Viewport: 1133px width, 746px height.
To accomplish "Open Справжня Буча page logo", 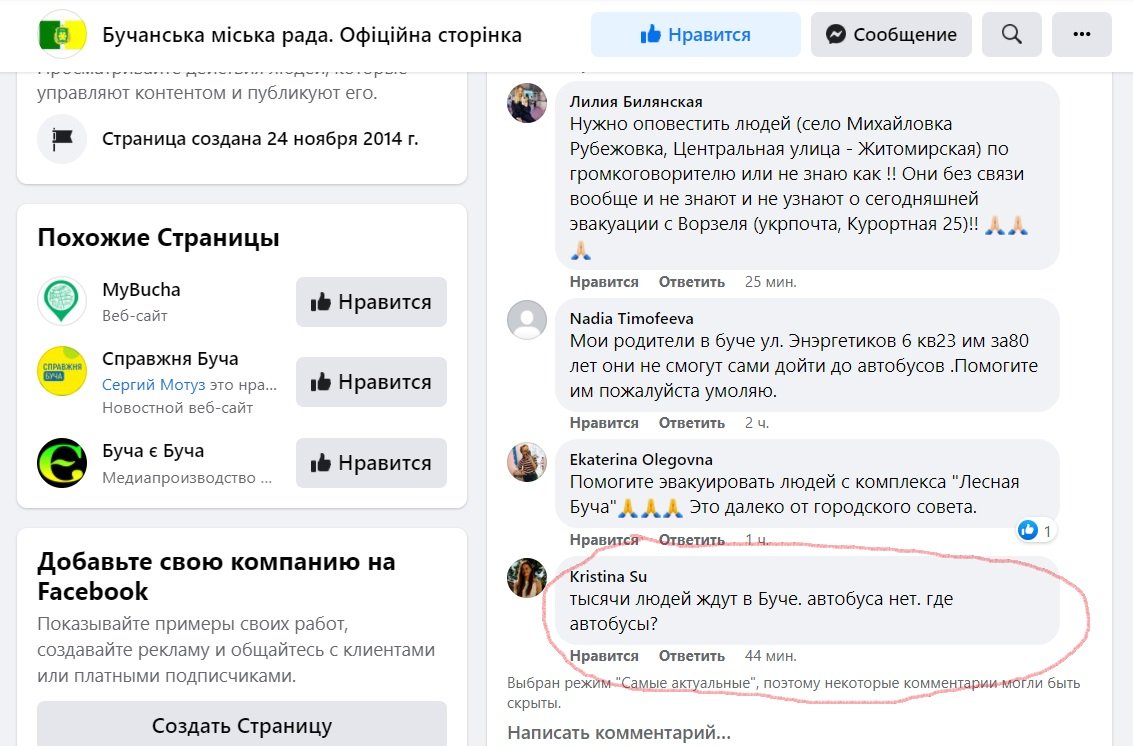I will (62, 371).
